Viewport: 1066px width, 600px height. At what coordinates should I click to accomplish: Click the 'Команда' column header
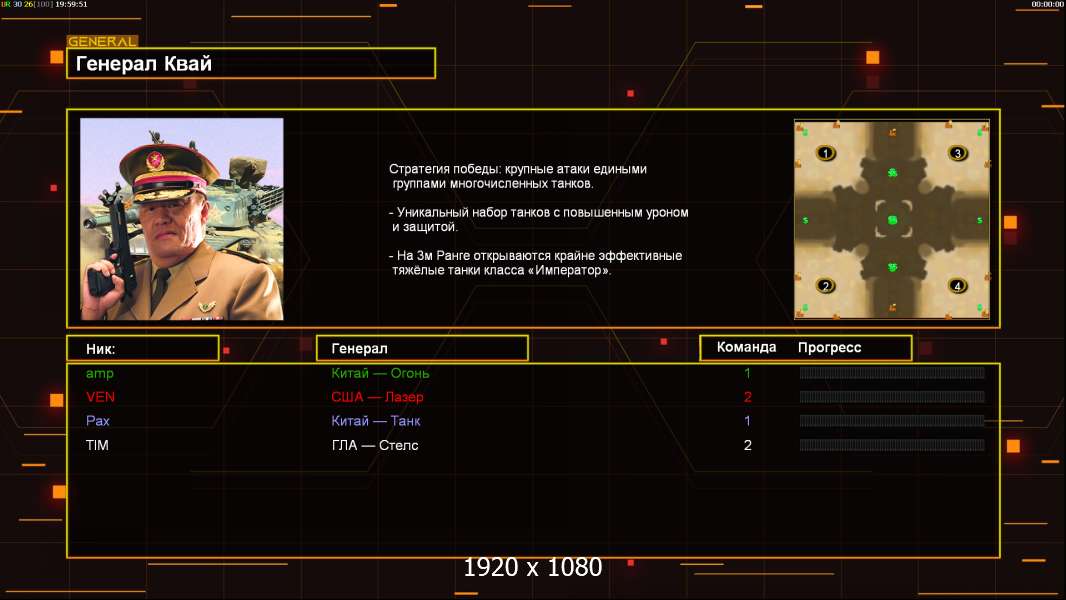click(746, 347)
